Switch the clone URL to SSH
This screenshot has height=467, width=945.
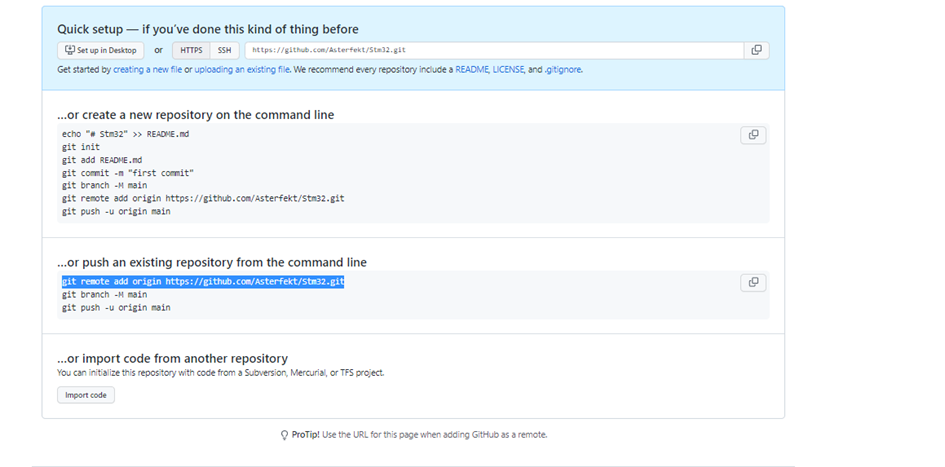tap(225, 50)
